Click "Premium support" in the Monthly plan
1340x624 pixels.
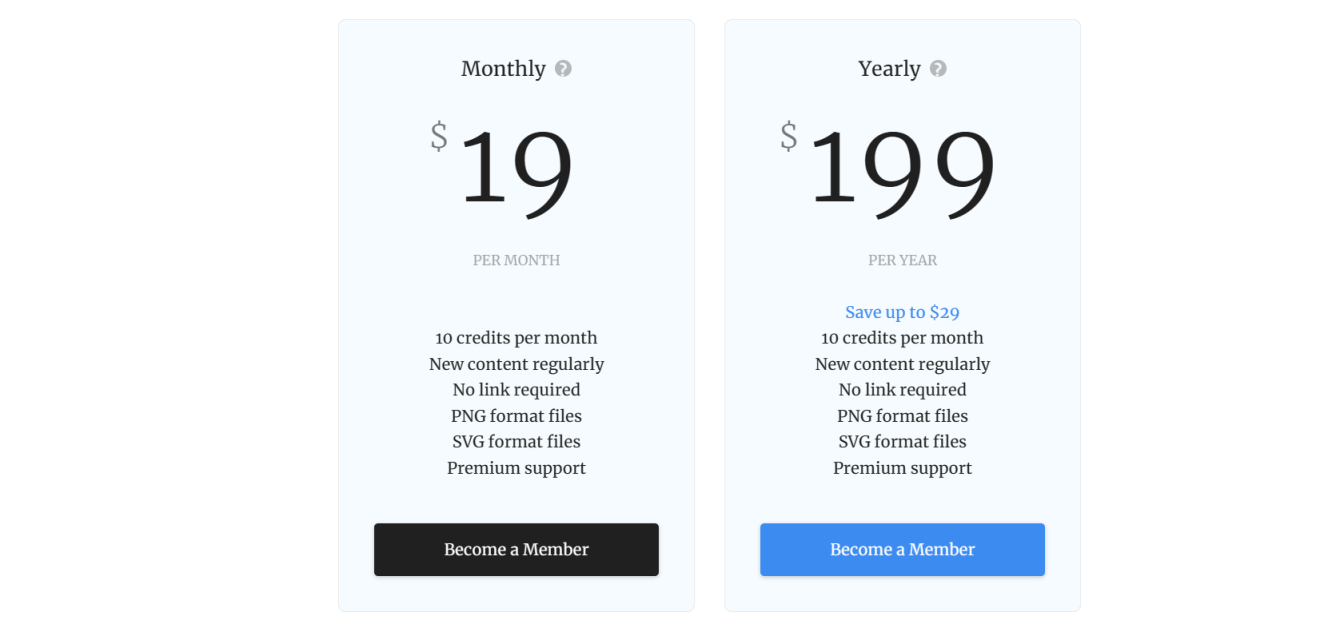coord(516,468)
